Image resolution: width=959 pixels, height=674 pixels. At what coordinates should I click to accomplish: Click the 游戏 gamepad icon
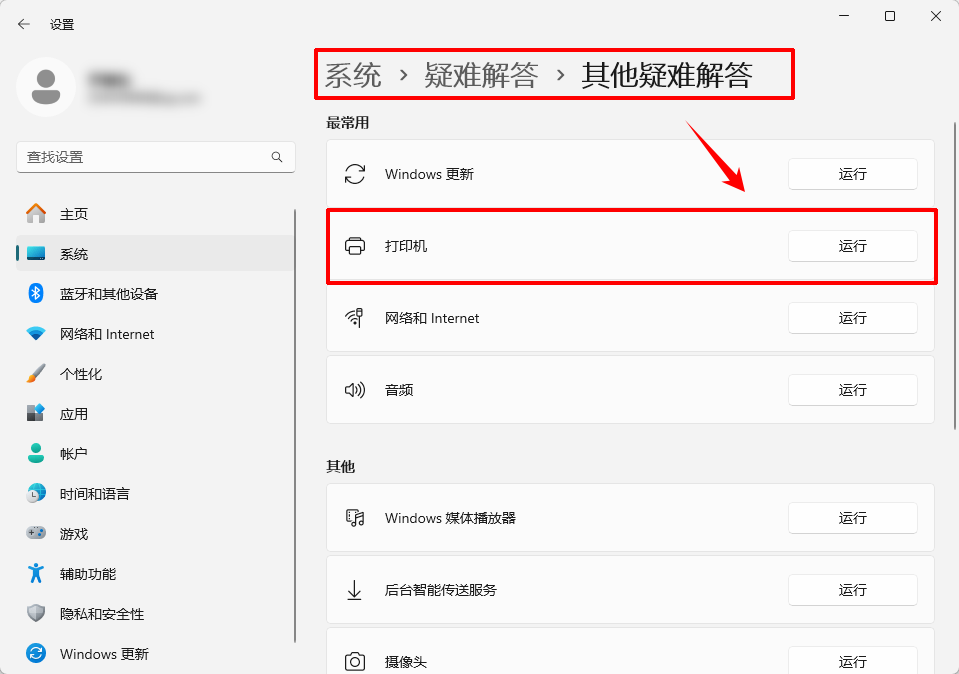click(36, 533)
